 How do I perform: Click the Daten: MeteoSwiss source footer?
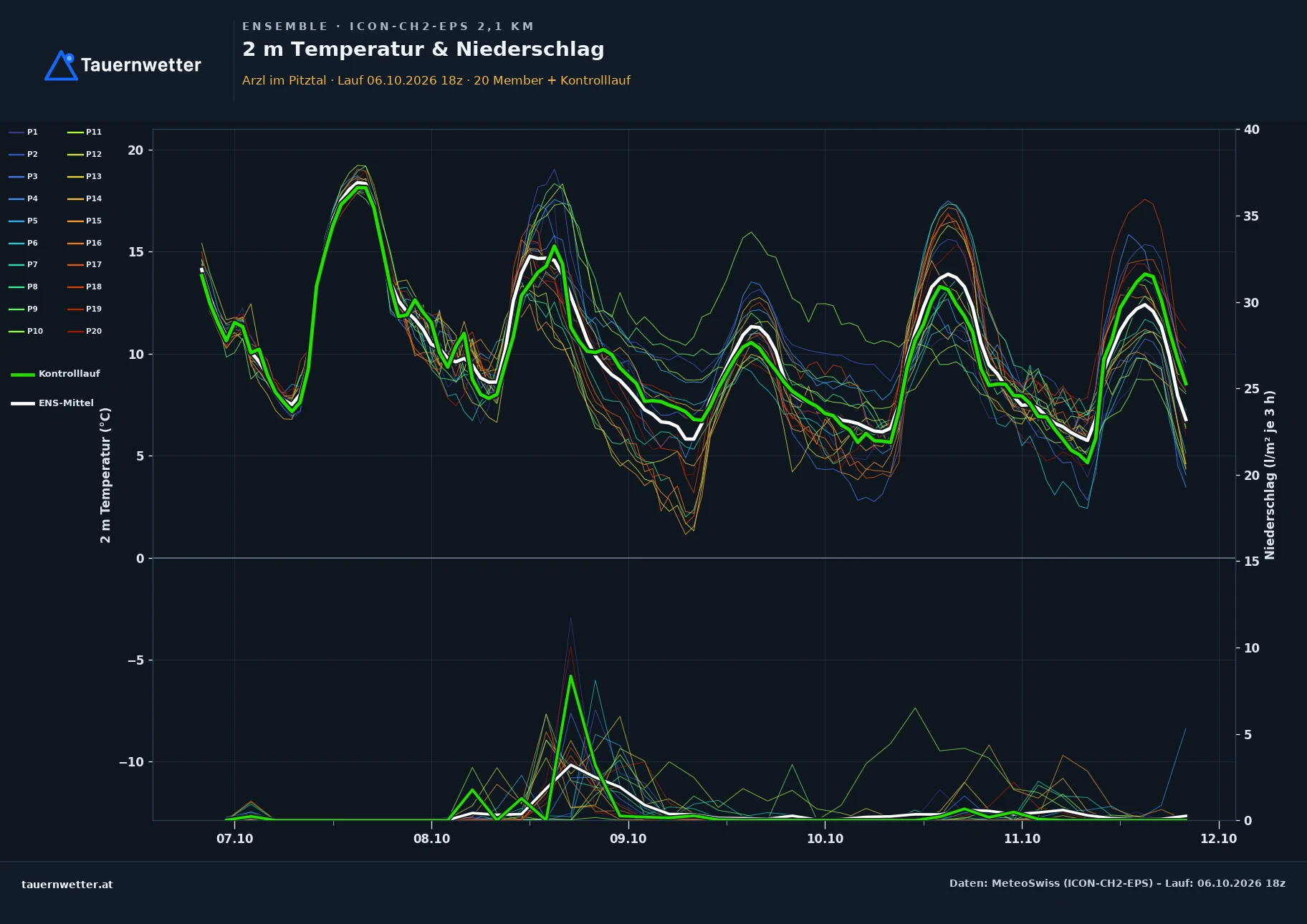[x=1117, y=883]
